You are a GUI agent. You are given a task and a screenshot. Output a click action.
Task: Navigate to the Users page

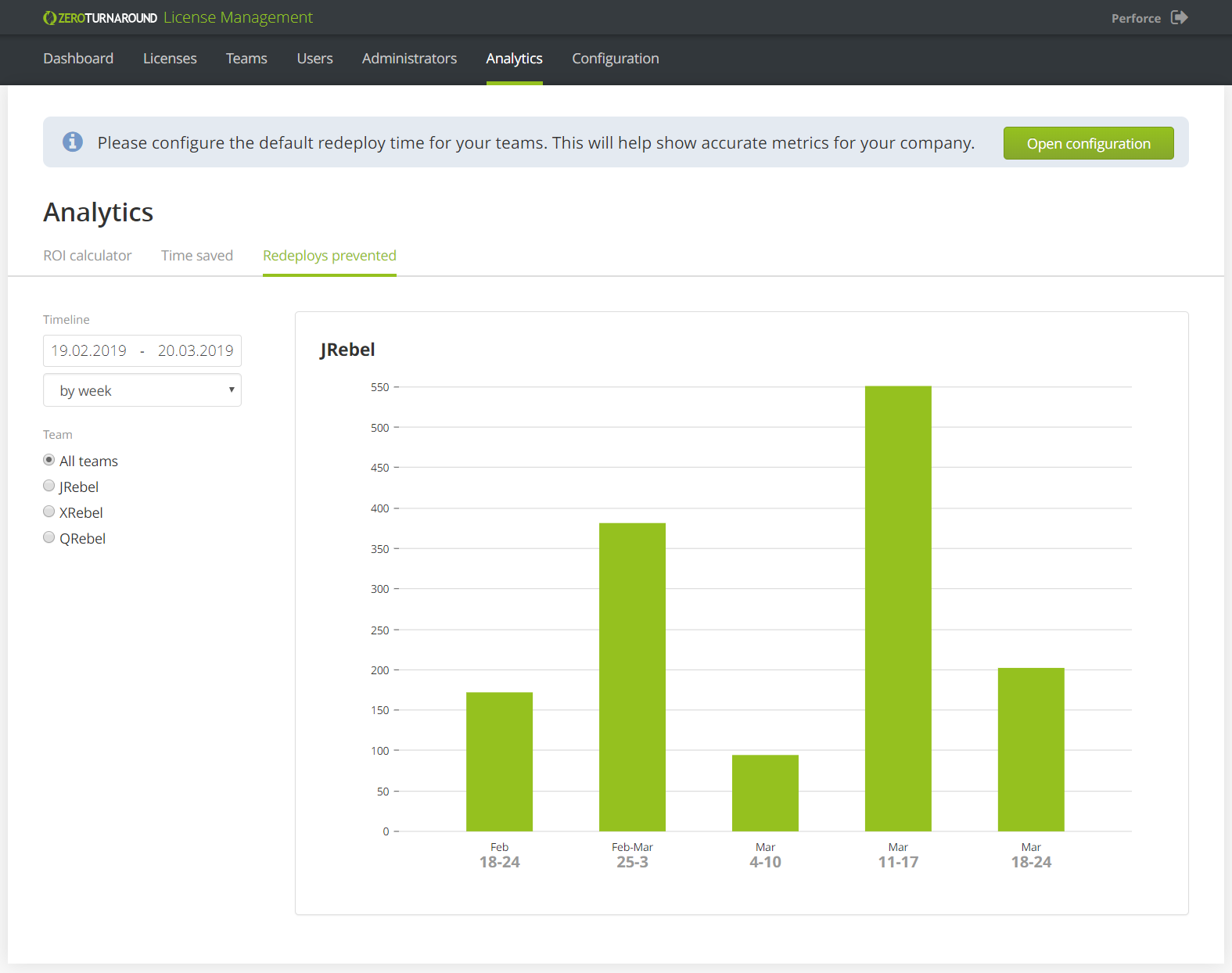click(314, 59)
